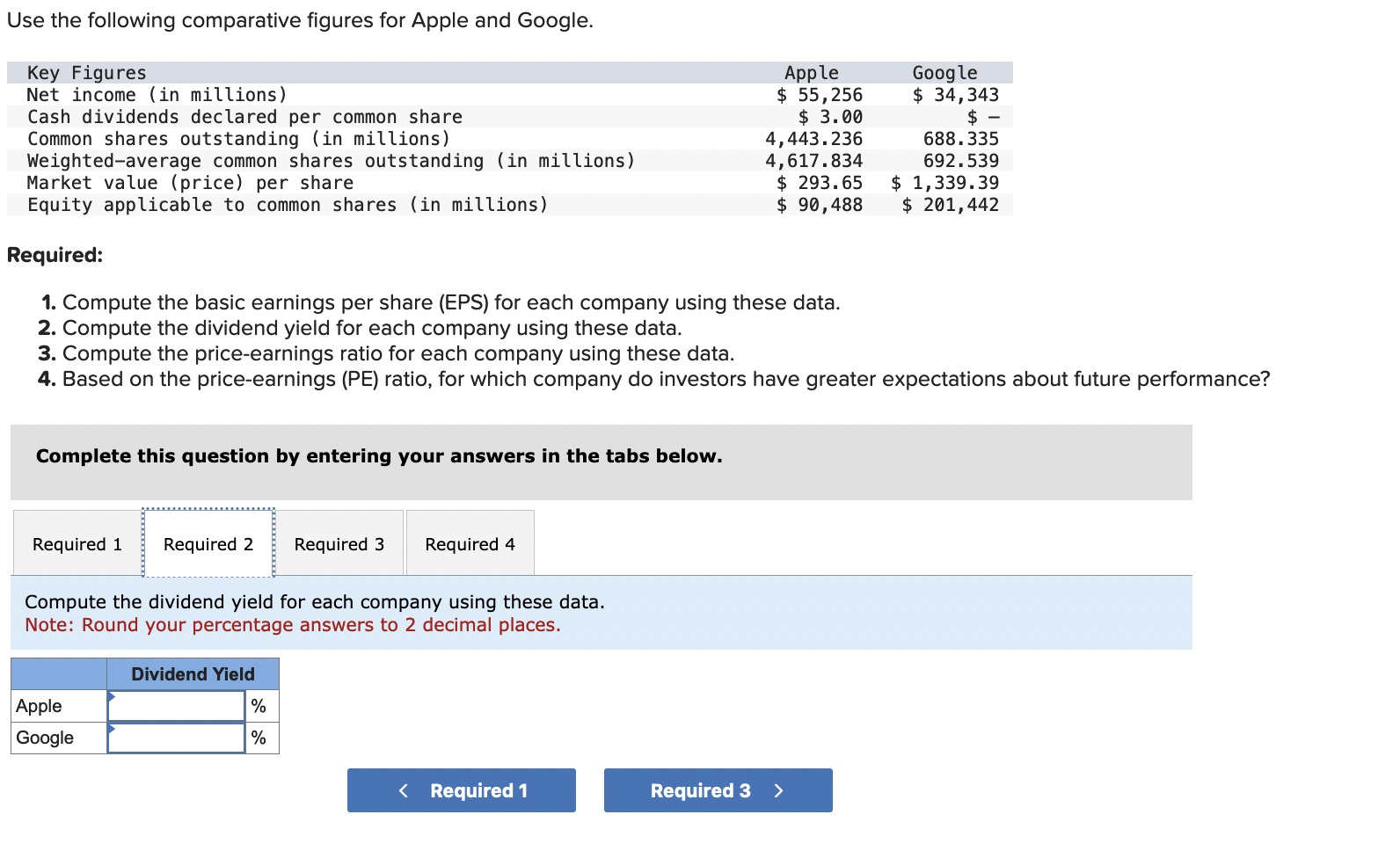
Task: Switch to the Required 1 tab
Action: click(77, 543)
